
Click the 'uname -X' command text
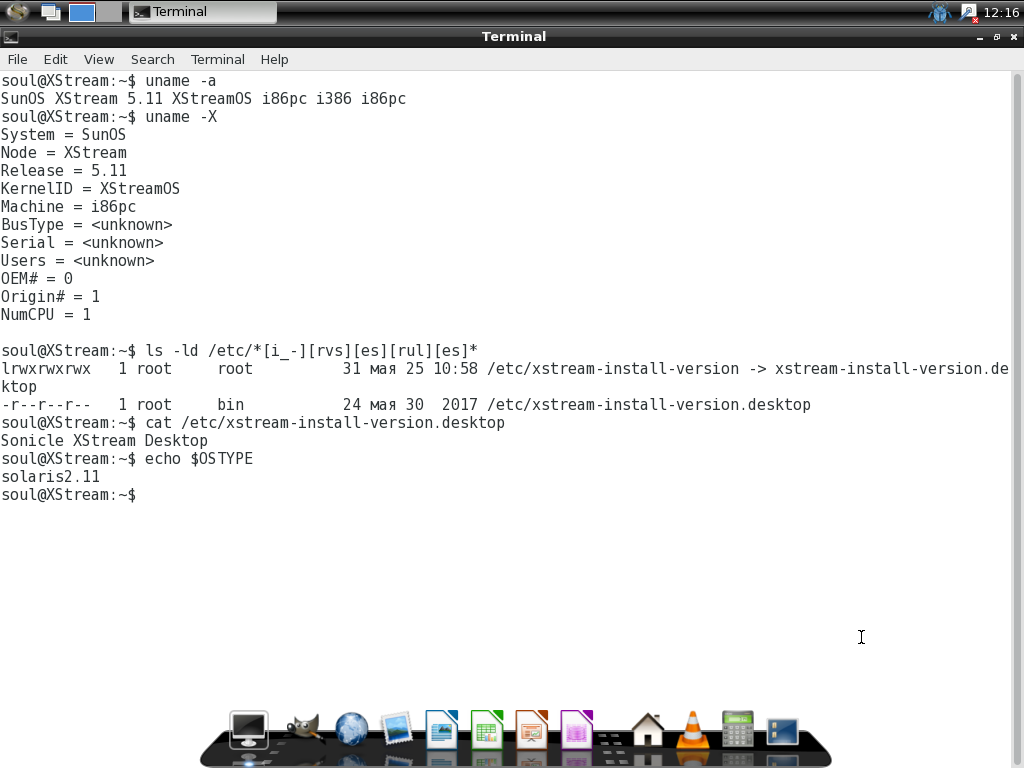(181, 117)
